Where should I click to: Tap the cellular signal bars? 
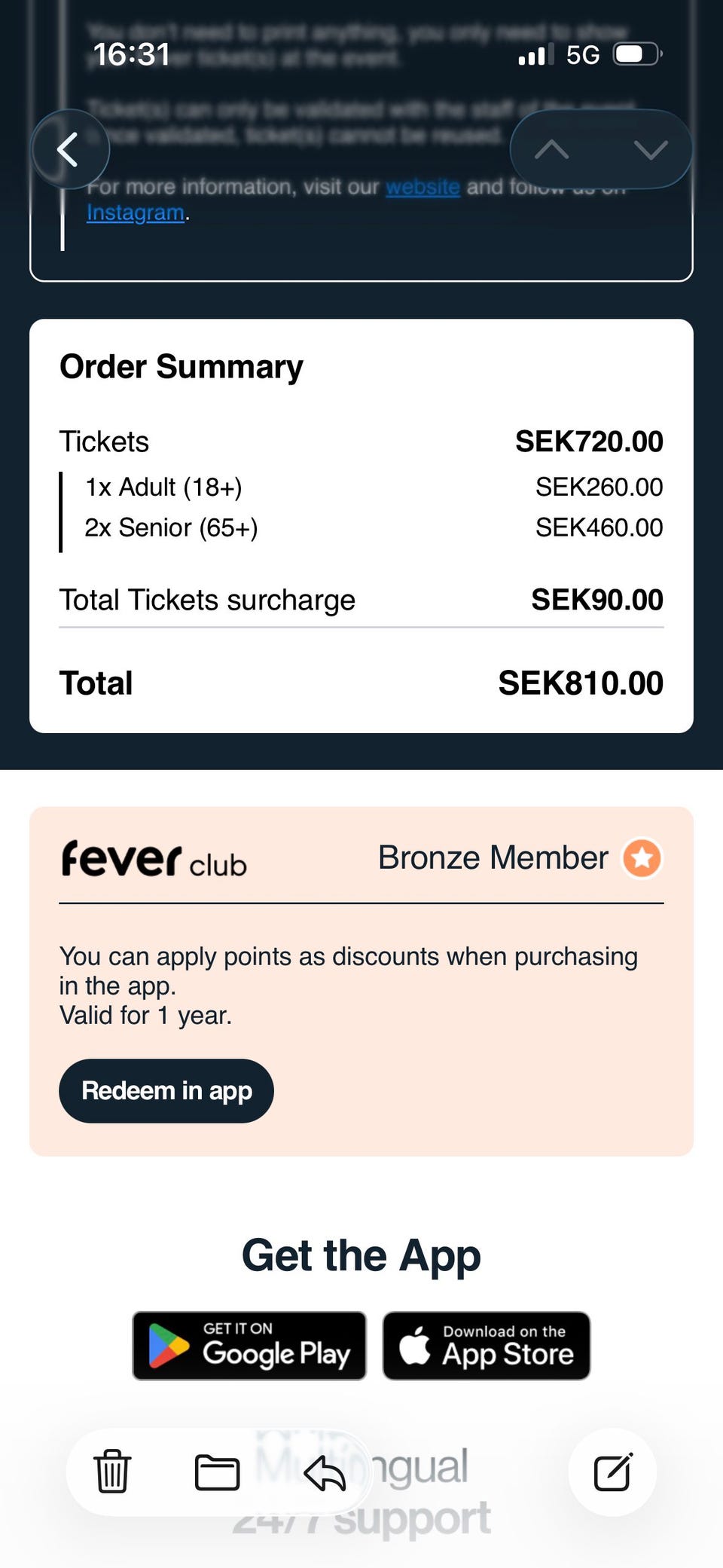[535, 54]
